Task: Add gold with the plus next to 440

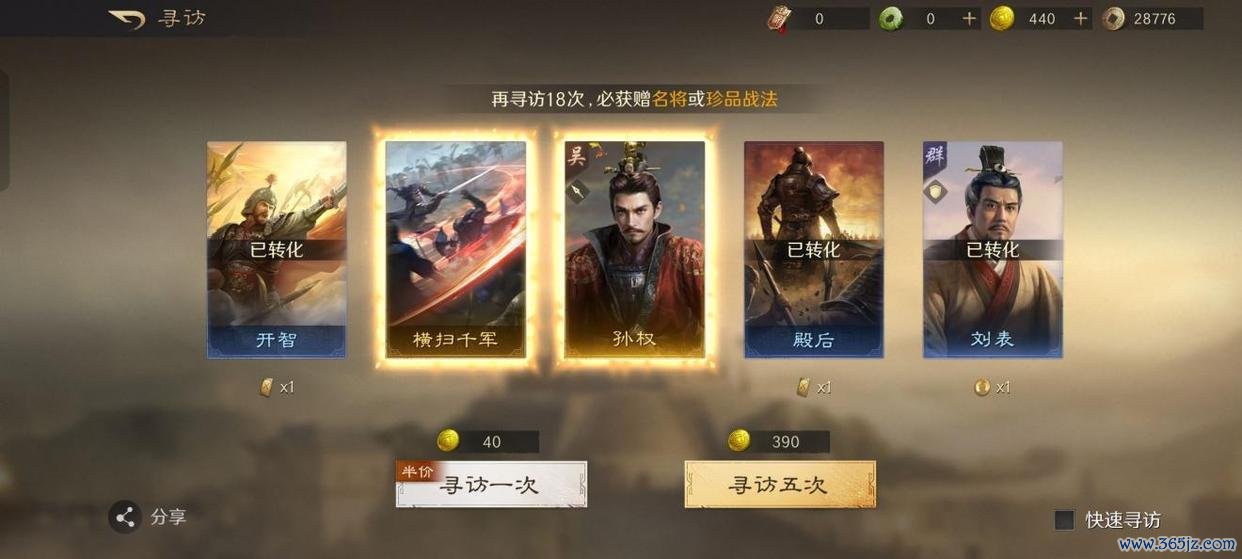Action: pyautogui.click(x=1080, y=18)
